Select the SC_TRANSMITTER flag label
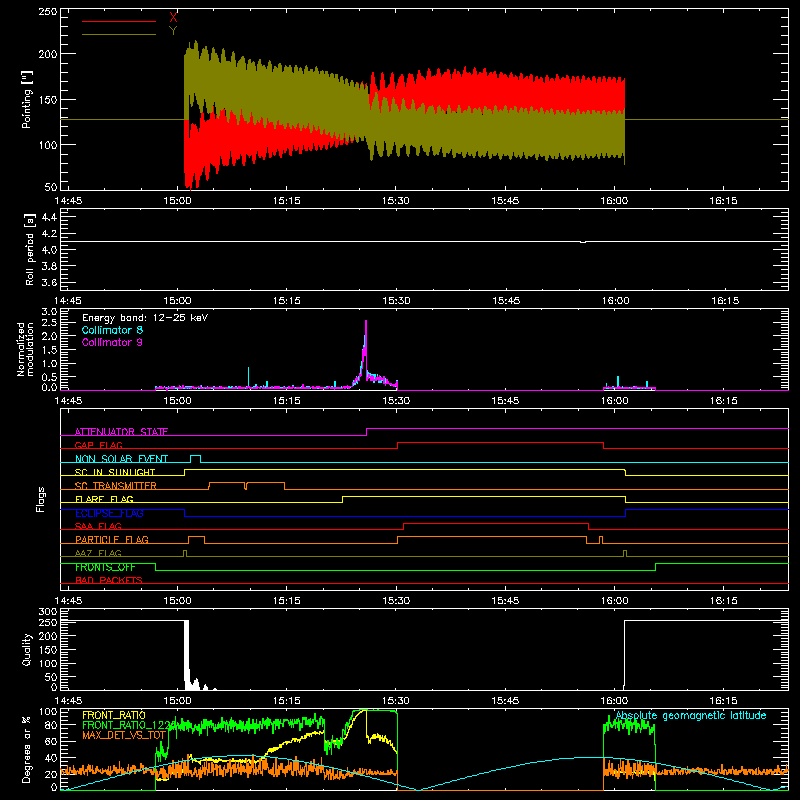The image size is (800, 800). [115, 486]
